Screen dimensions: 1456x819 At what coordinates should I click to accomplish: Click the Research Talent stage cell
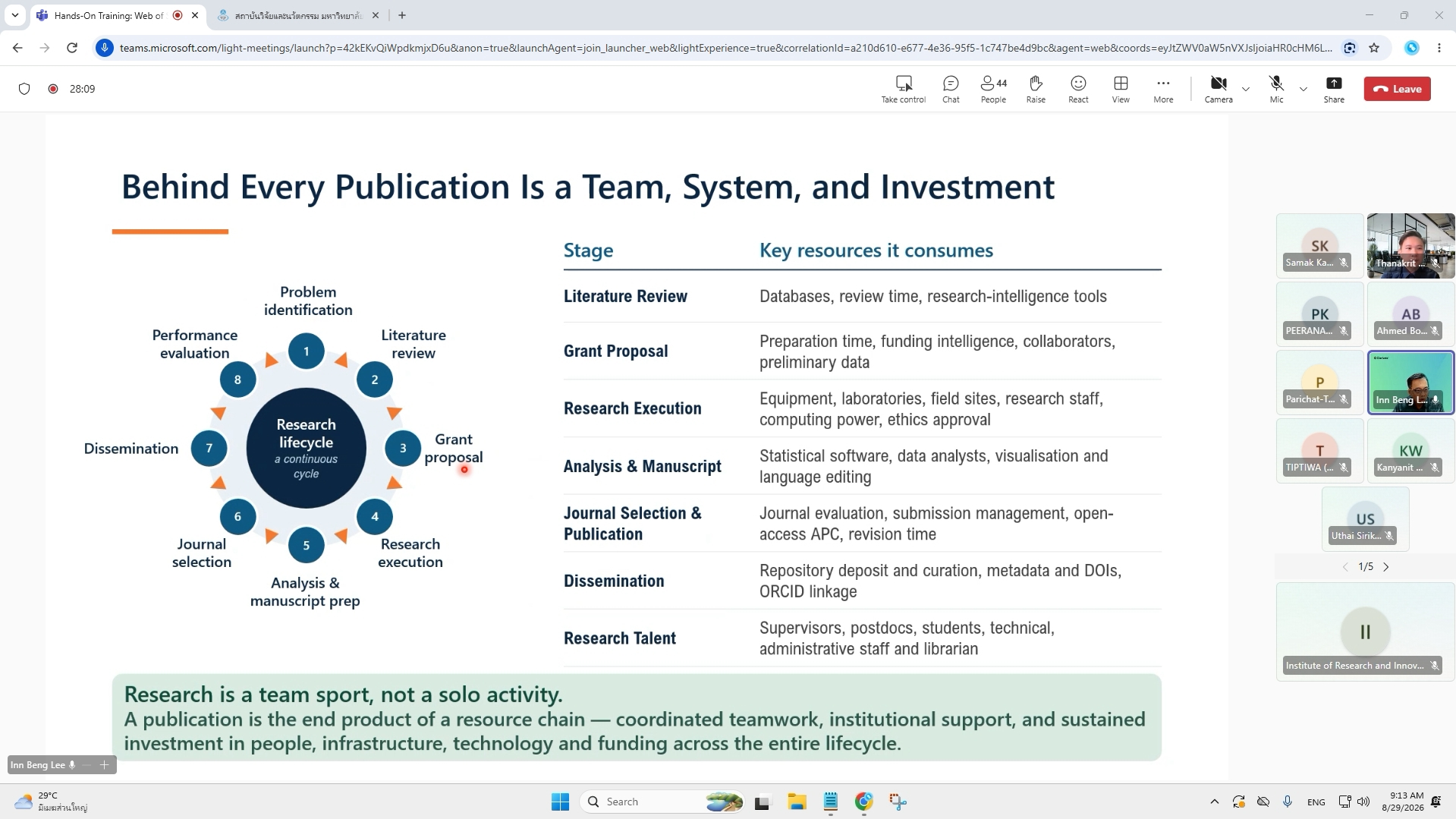(x=619, y=638)
